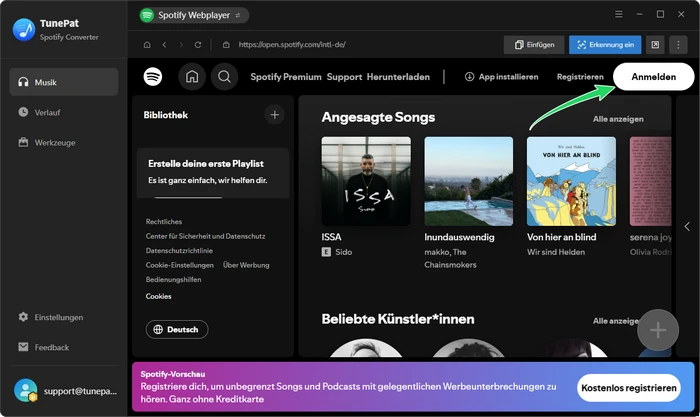Click the Erstelle deine erste Playlist card
700x417 pixels.
pos(213,173)
